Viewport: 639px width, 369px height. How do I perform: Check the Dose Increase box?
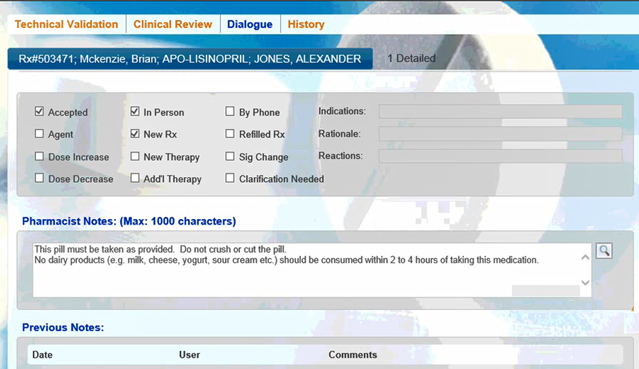39,156
